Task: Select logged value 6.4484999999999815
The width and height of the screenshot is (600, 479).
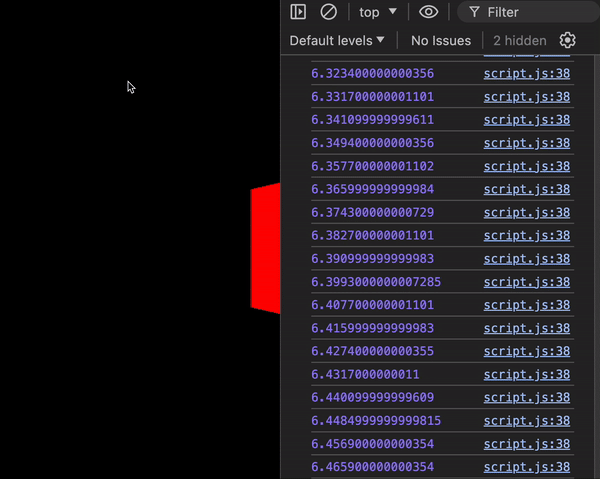Action: click(376, 421)
